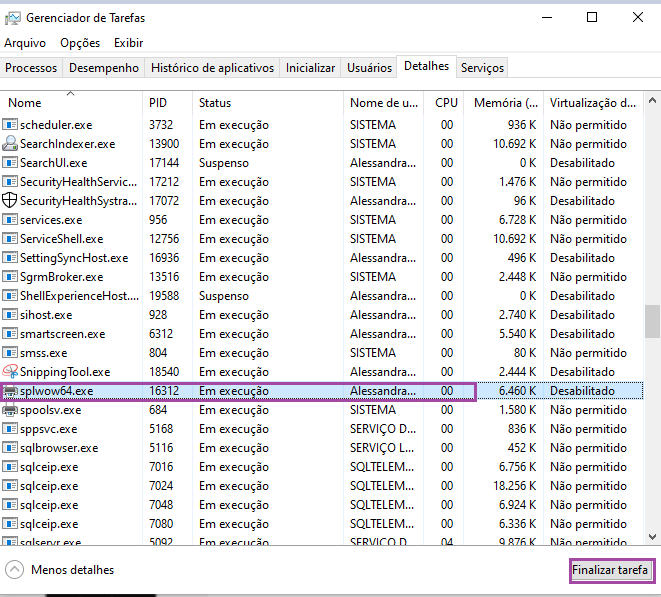Click the splwow64.exe printer icon
The height and width of the screenshot is (597, 661).
(x=10, y=391)
